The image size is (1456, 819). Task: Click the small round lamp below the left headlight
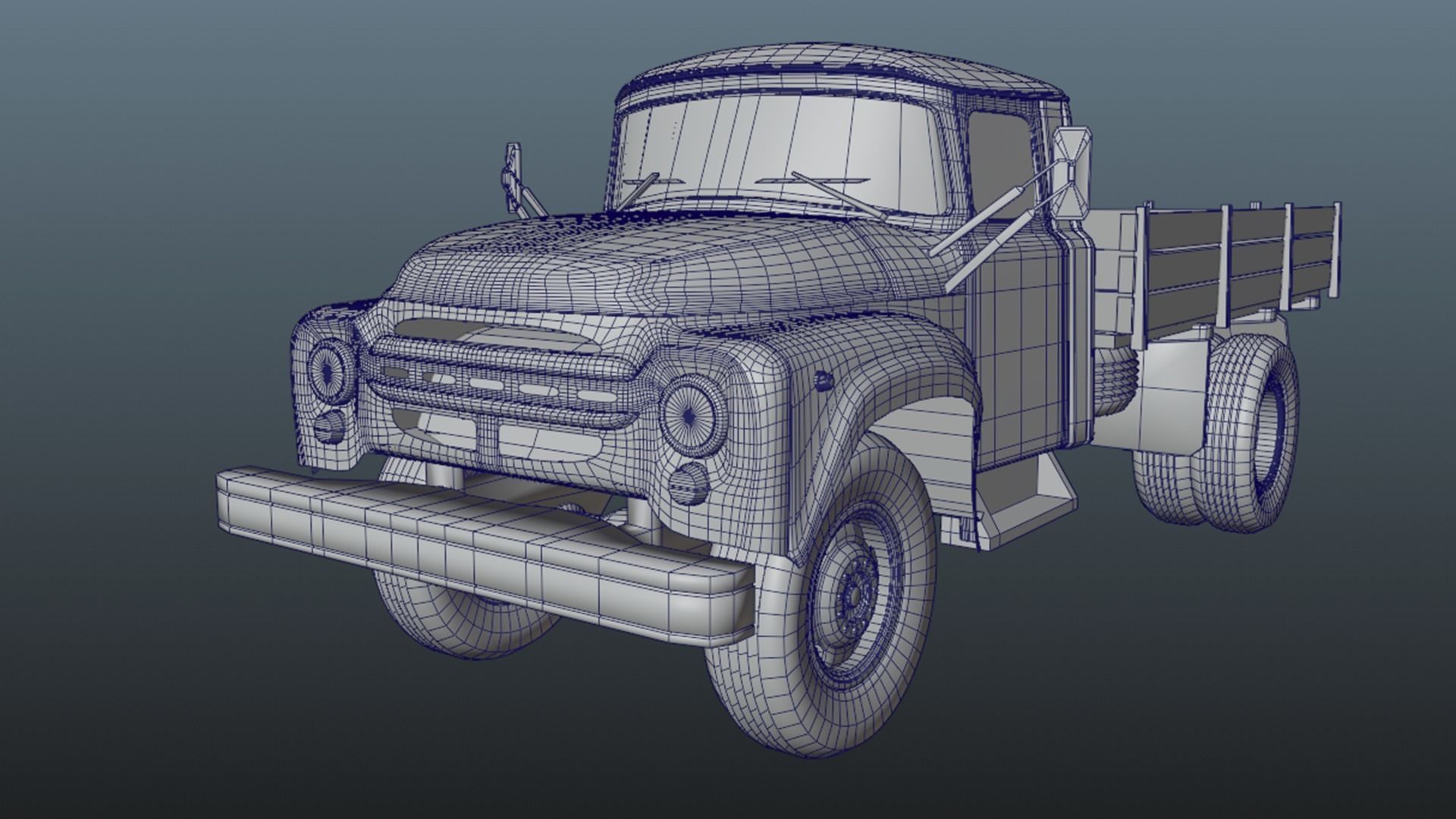(329, 427)
